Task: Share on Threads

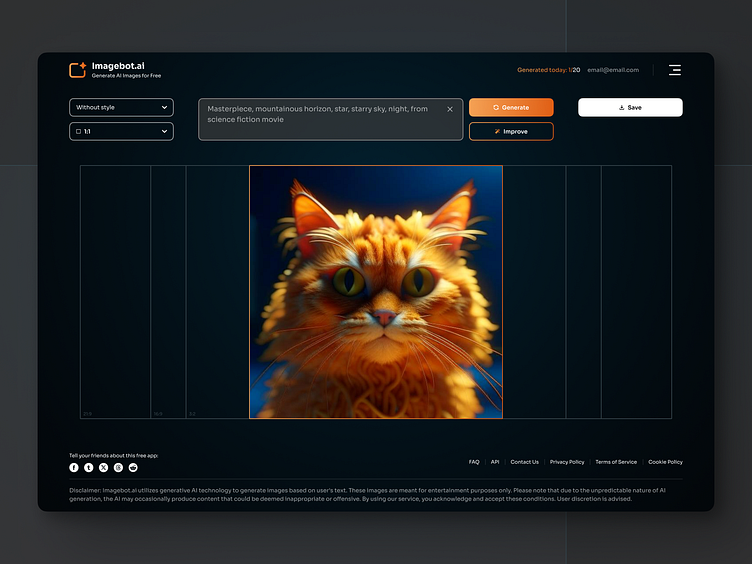Action: click(118, 467)
